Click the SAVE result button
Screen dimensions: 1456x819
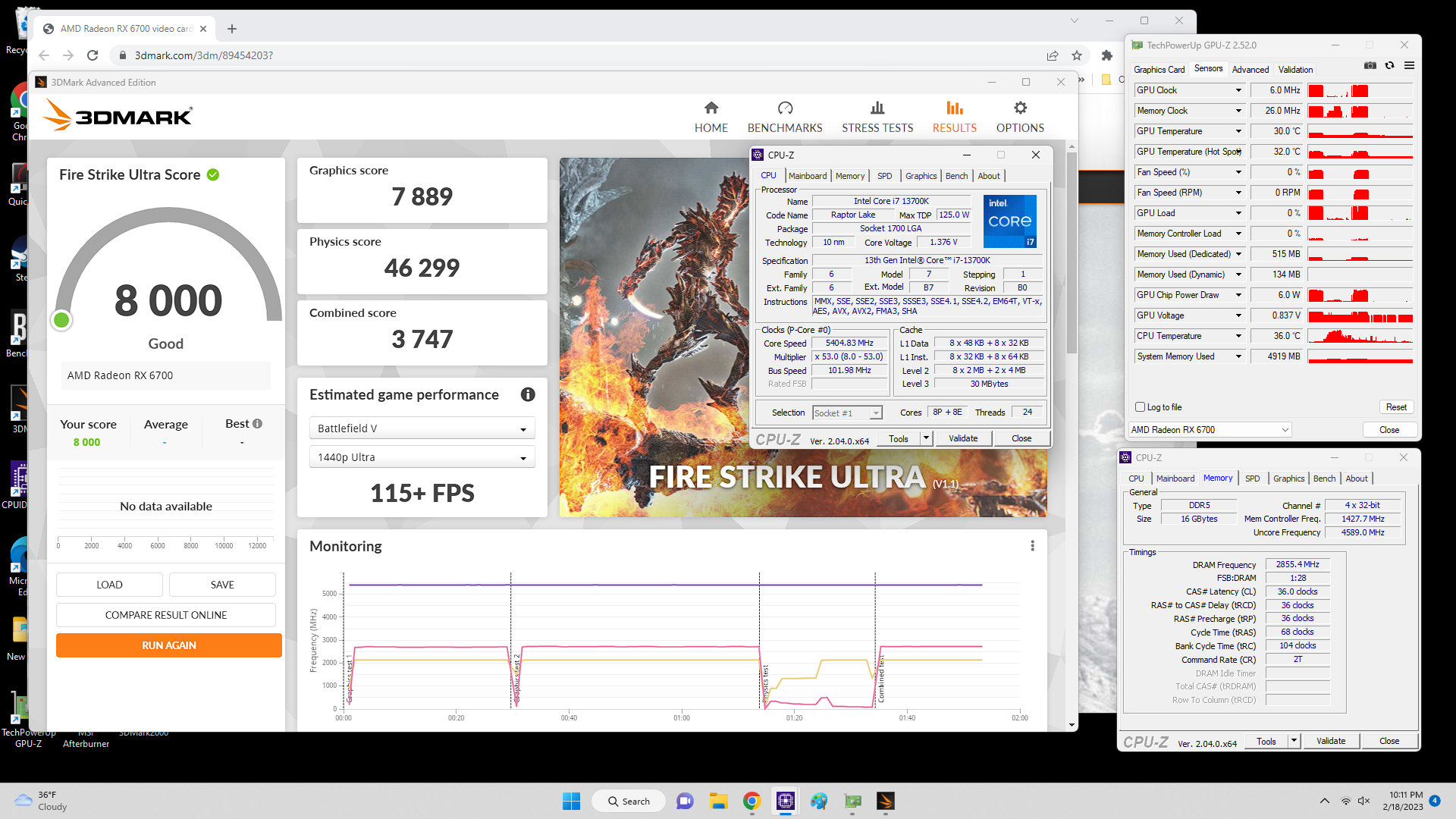[222, 585]
